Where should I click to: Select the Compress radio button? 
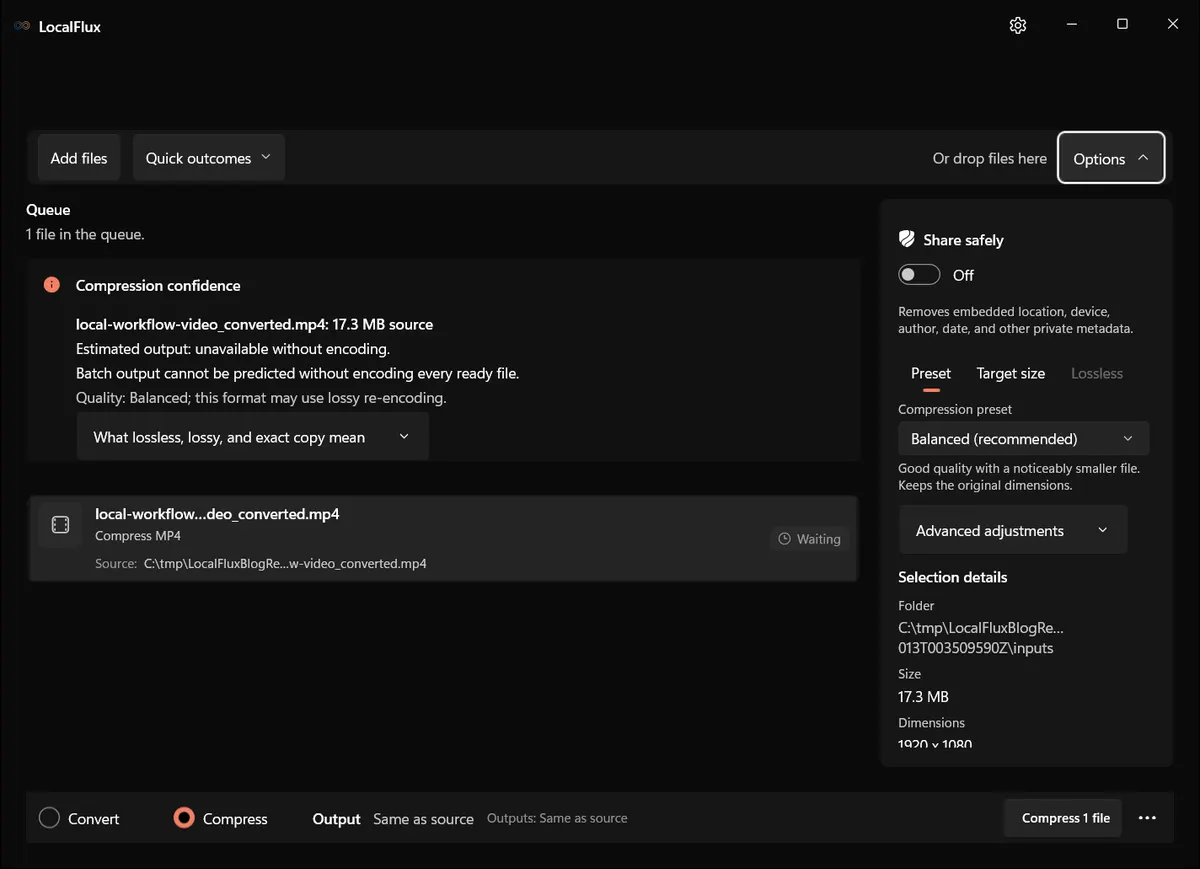[184, 818]
